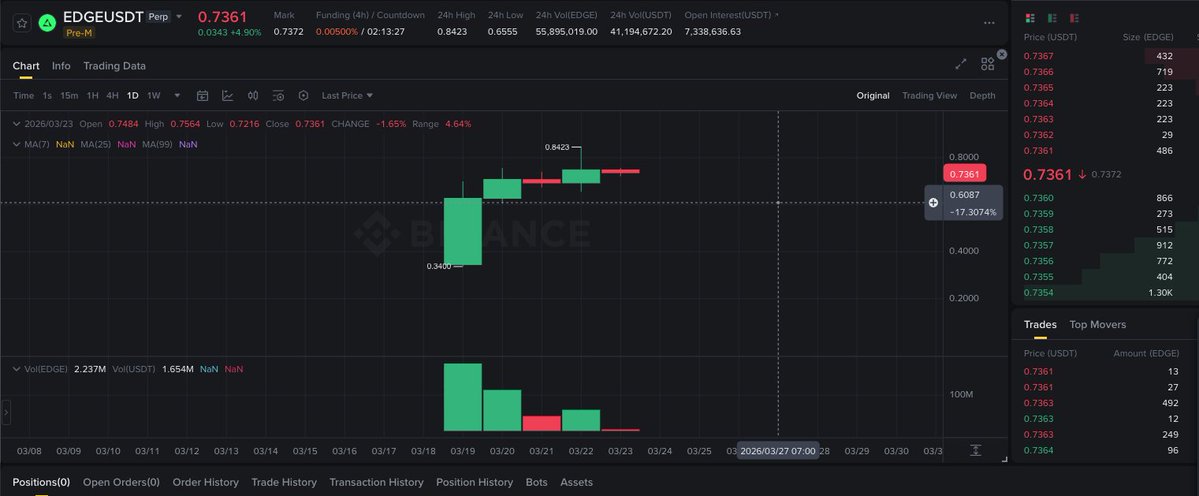Open the Trading Data tab

coord(114,66)
